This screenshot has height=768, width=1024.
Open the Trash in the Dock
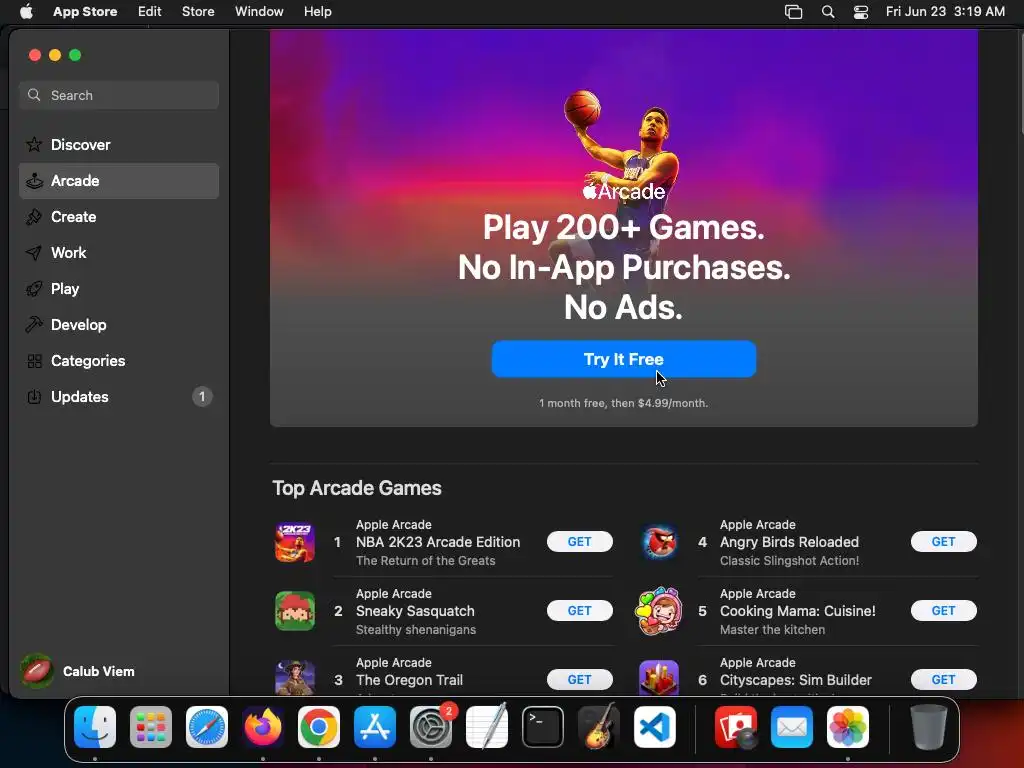(x=928, y=727)
